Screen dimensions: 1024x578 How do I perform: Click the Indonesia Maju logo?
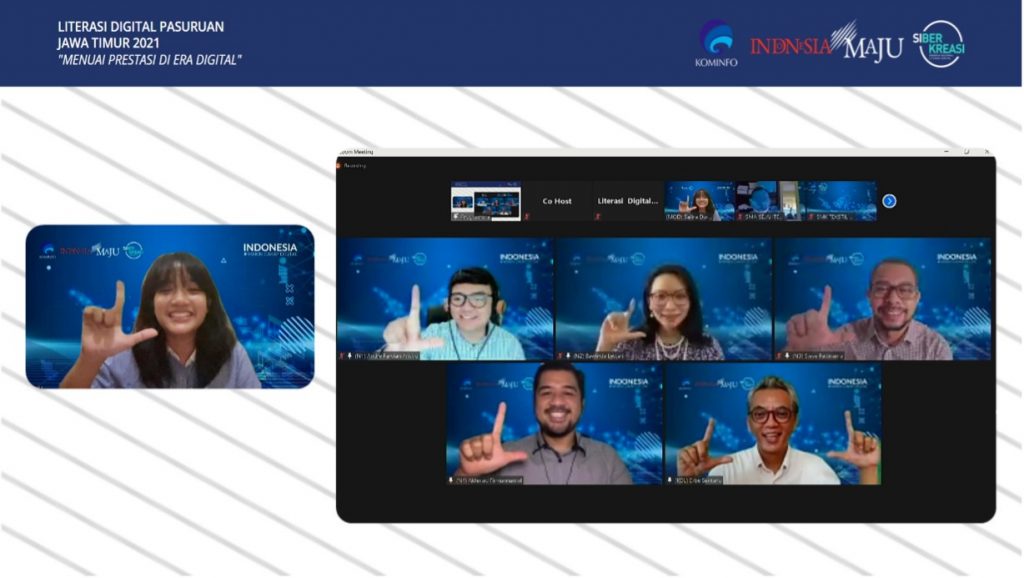point(826,44)
